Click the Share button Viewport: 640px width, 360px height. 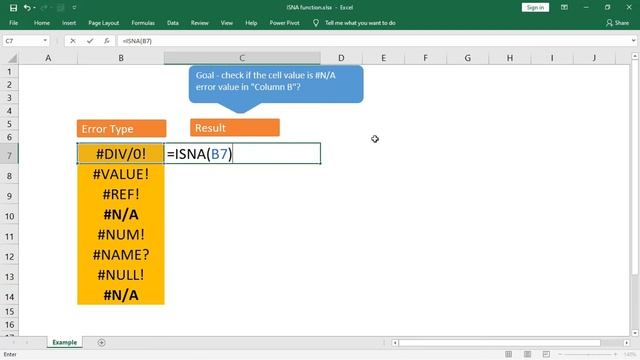(x=617, y=23)
